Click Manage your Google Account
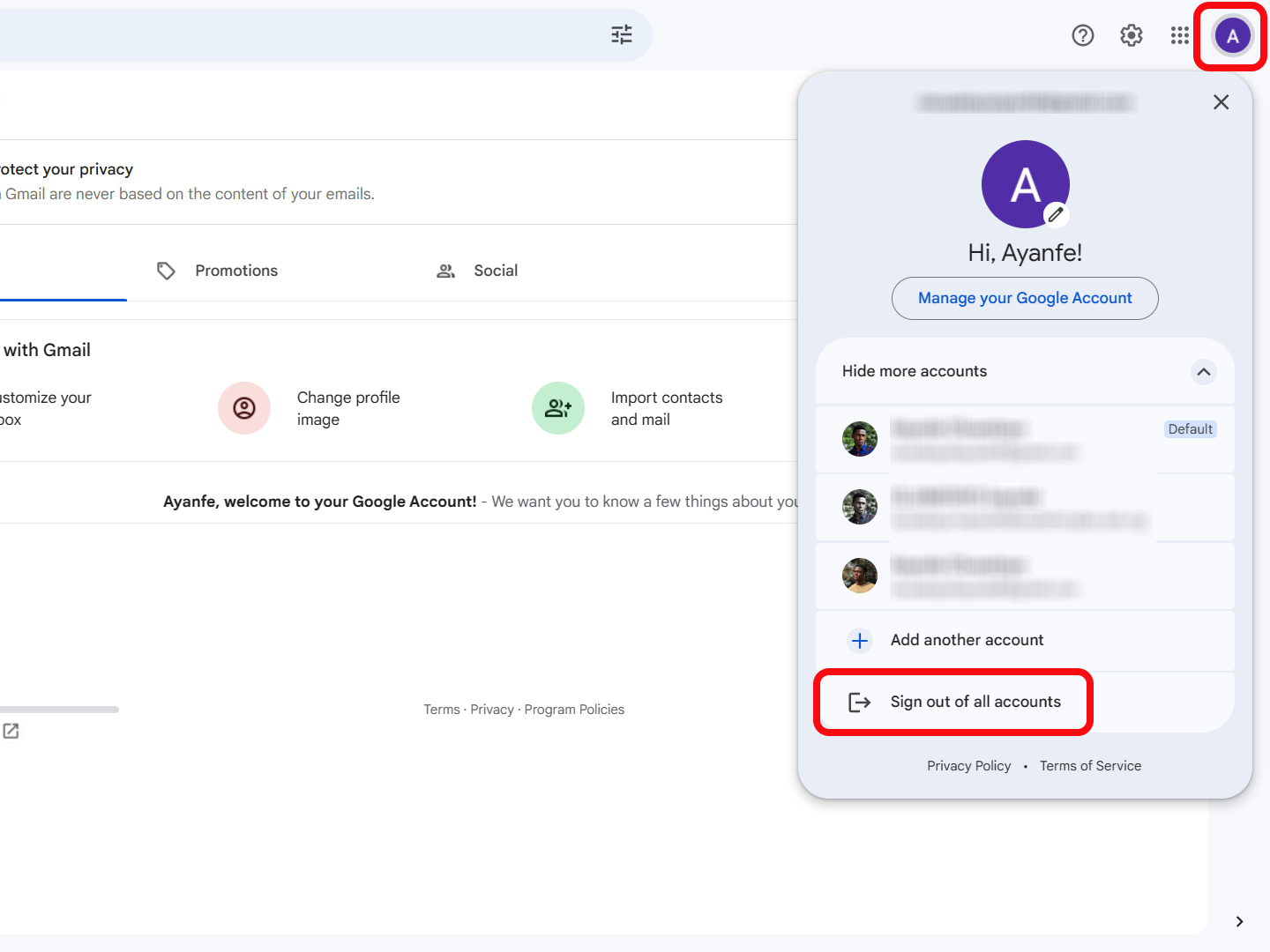Image resolution: width=1270 pixels, height=952 pixels. tap(1025, 298)
